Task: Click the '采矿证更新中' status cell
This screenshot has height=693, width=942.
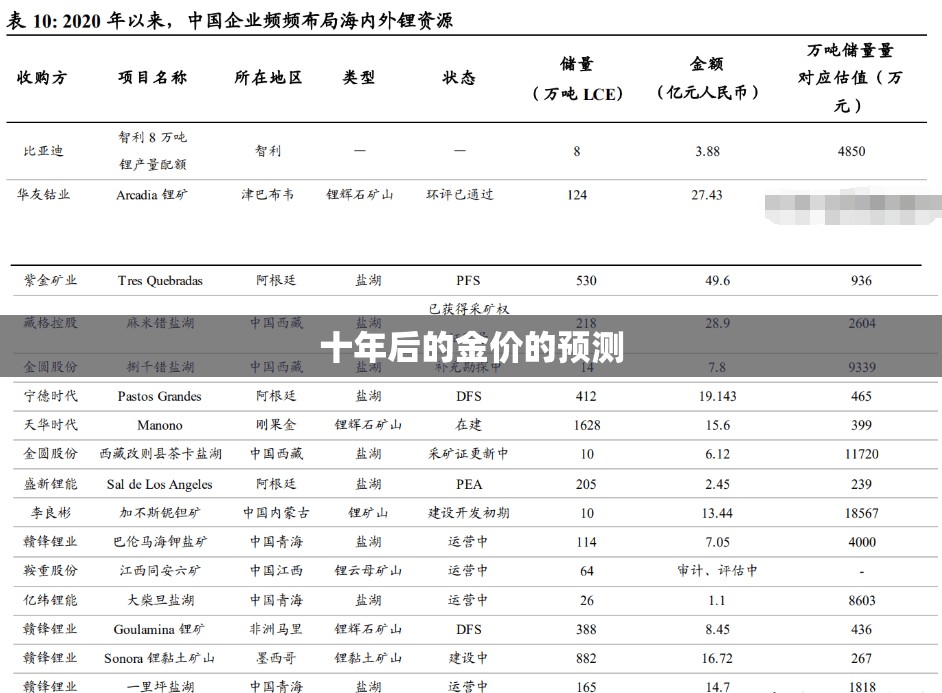Action: (468, 454)
